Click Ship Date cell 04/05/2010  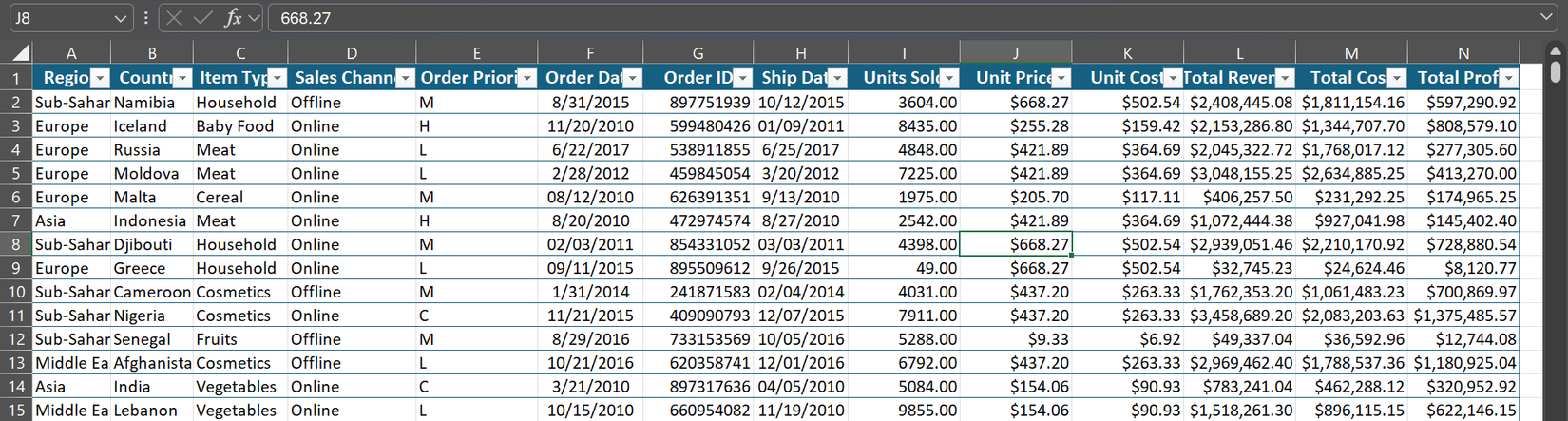[x=800, y=387]
